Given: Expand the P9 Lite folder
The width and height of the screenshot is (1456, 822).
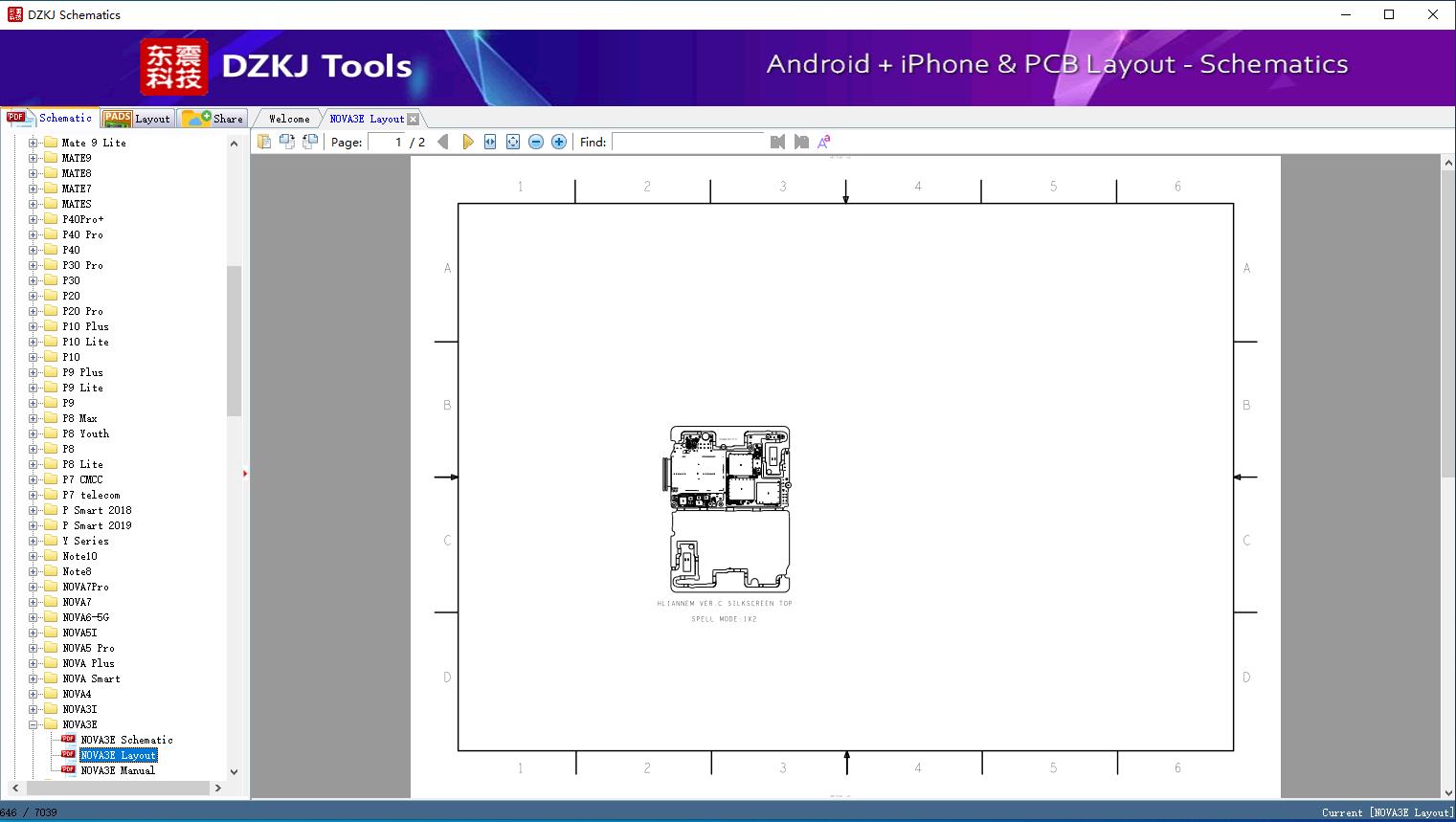Looking at the screenshot, I should pos(34,388).
